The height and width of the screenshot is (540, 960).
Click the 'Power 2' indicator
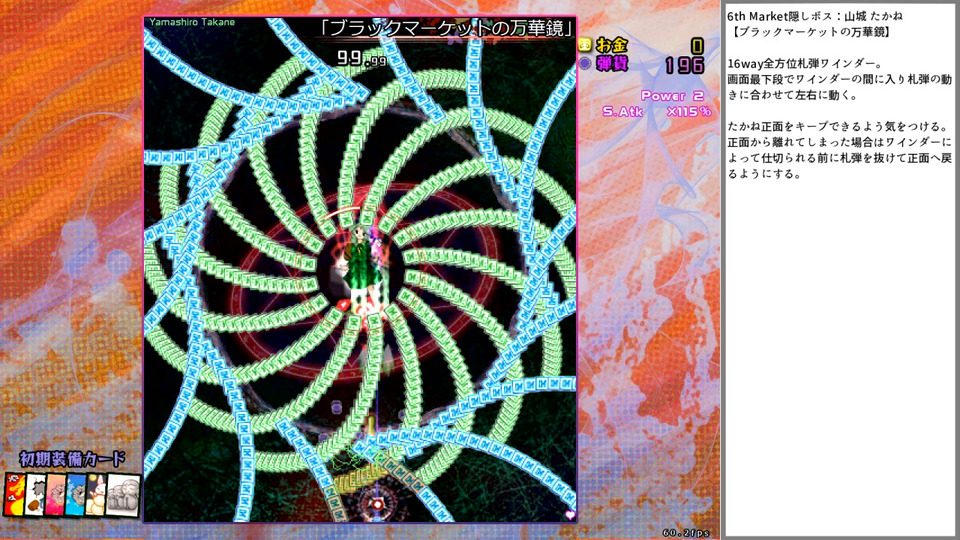point(672,96)
